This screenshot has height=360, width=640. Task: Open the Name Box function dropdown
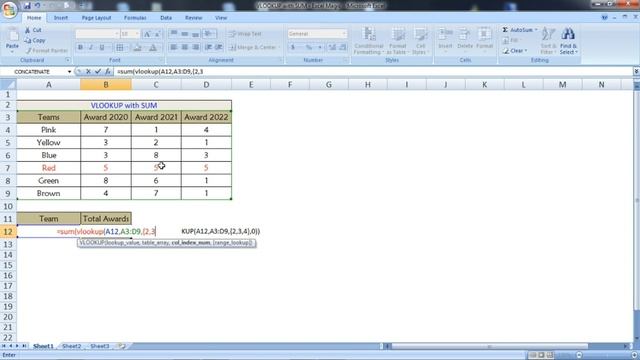click(x=69, y=71)
